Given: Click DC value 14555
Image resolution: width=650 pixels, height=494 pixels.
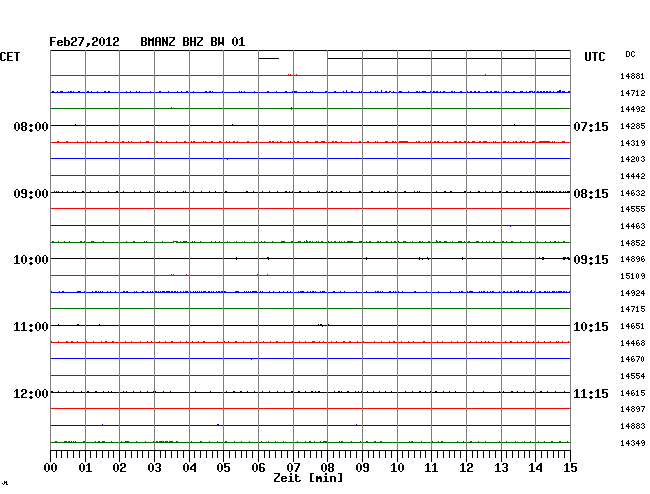Looking at the screenshot, I should [x=633, y=209].
